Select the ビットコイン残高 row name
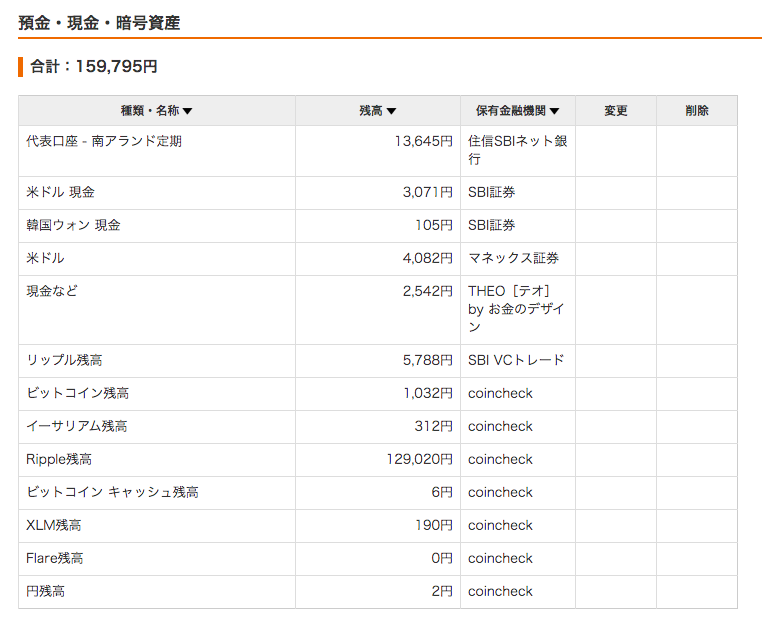Screen dimensions: 762x636 tap(78, 394)
